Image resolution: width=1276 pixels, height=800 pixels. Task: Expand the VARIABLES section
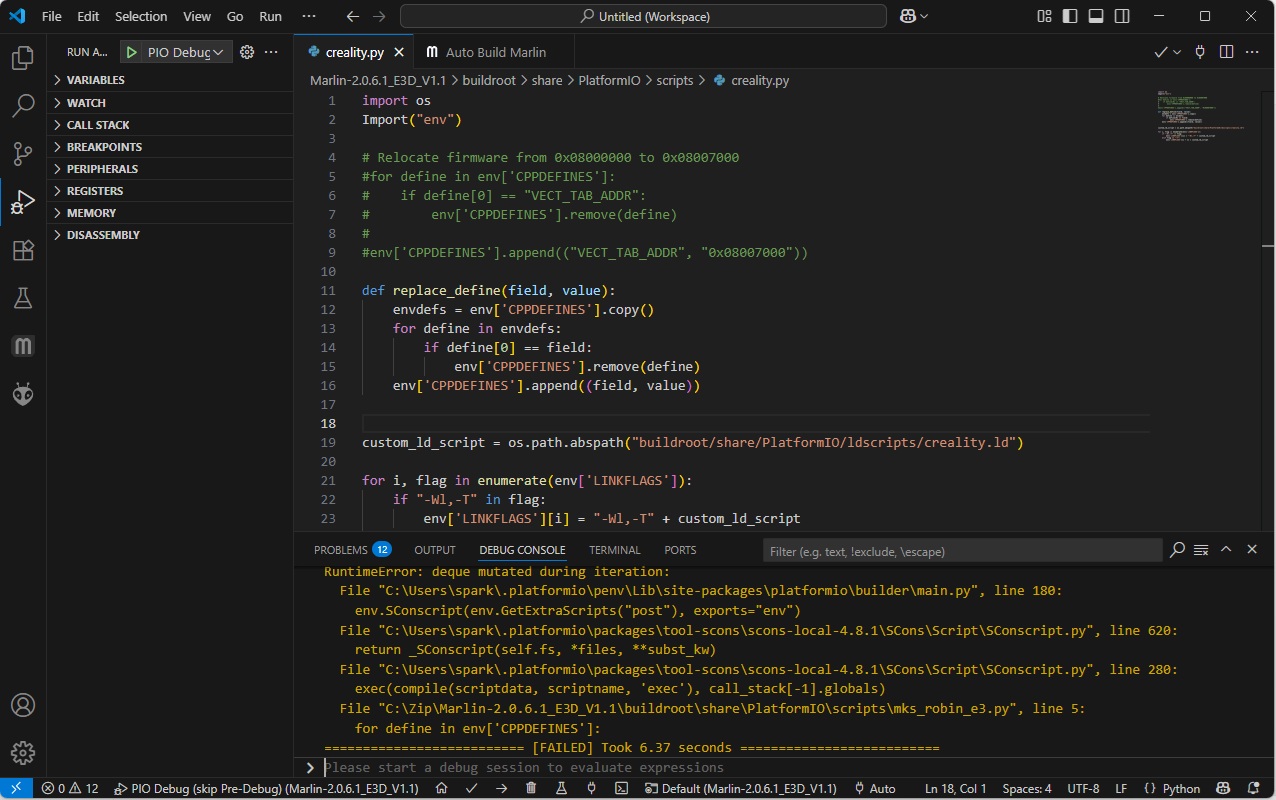[x=95, y=80]
